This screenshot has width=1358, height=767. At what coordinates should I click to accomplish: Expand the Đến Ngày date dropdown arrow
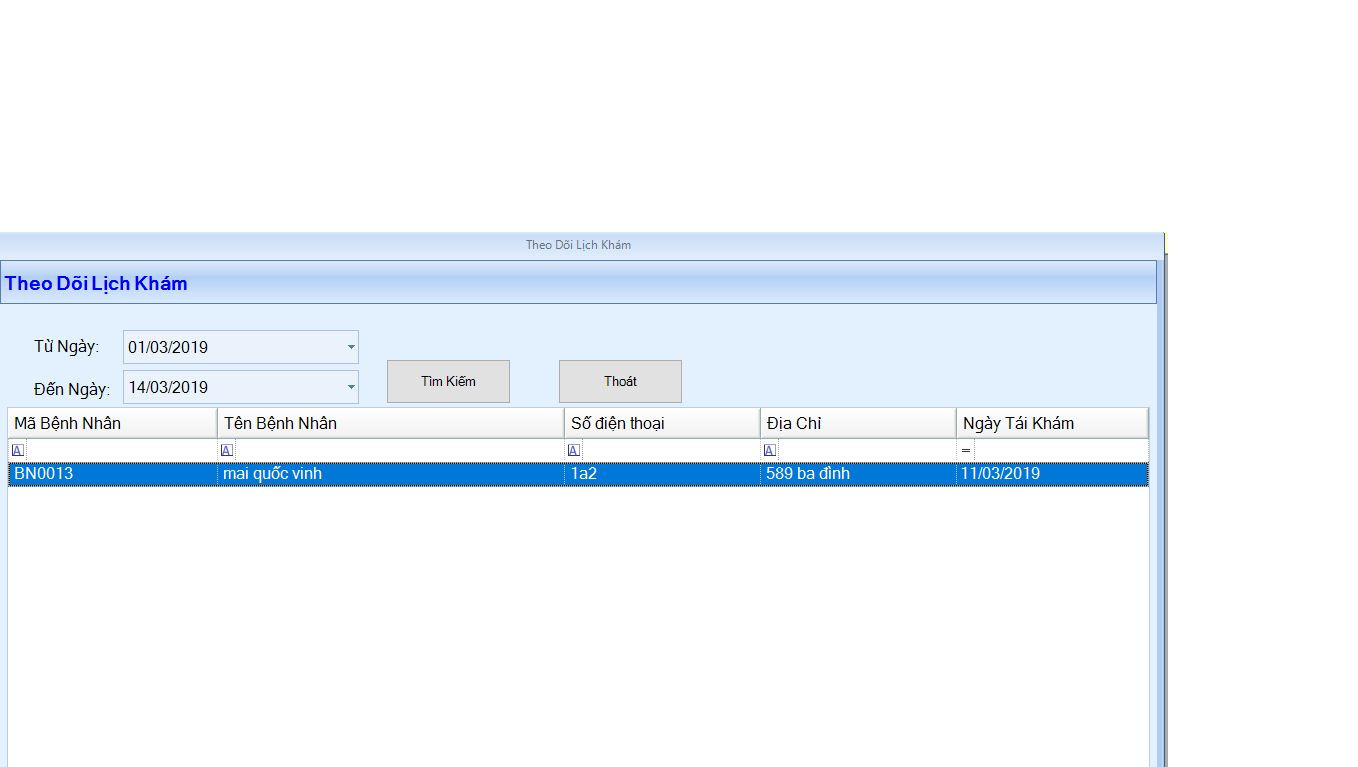click(x=350, y=388)
